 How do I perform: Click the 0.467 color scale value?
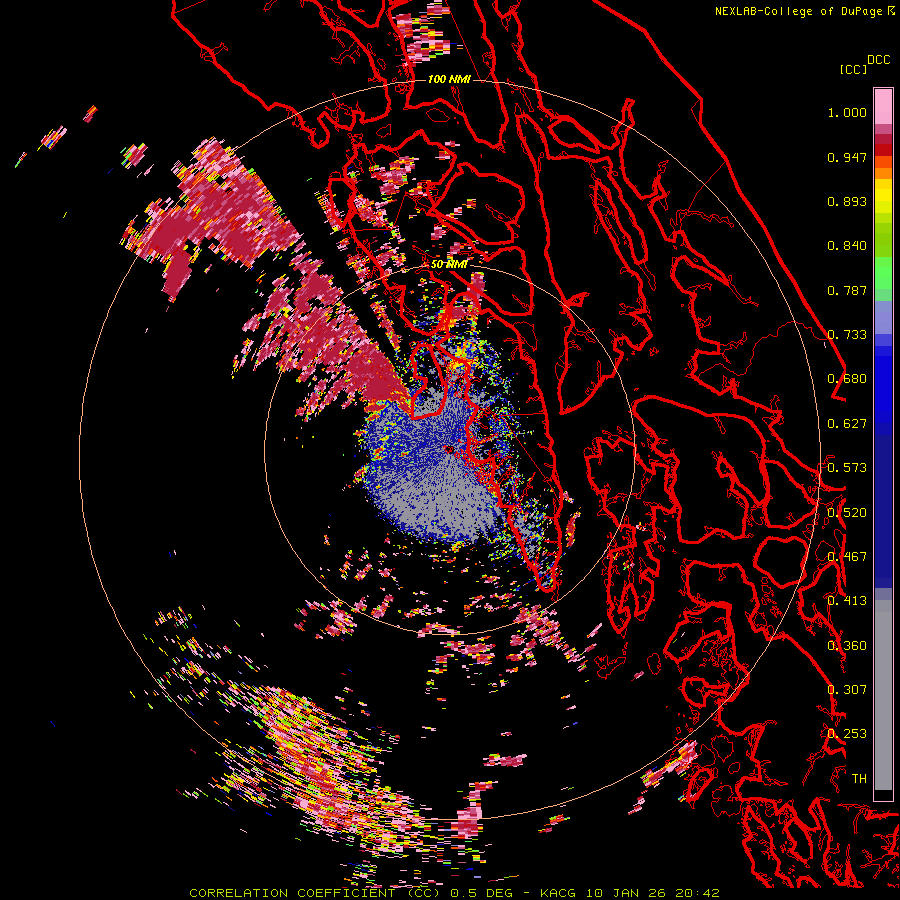pos(847,557)
